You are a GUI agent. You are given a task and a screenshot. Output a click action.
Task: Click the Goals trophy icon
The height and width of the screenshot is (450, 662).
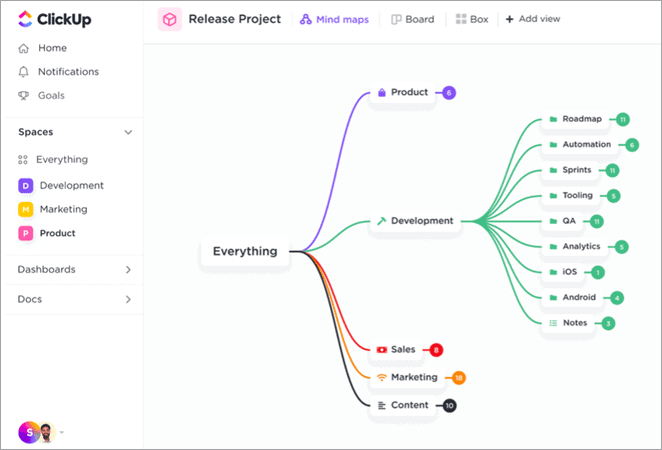click(24, 96)
